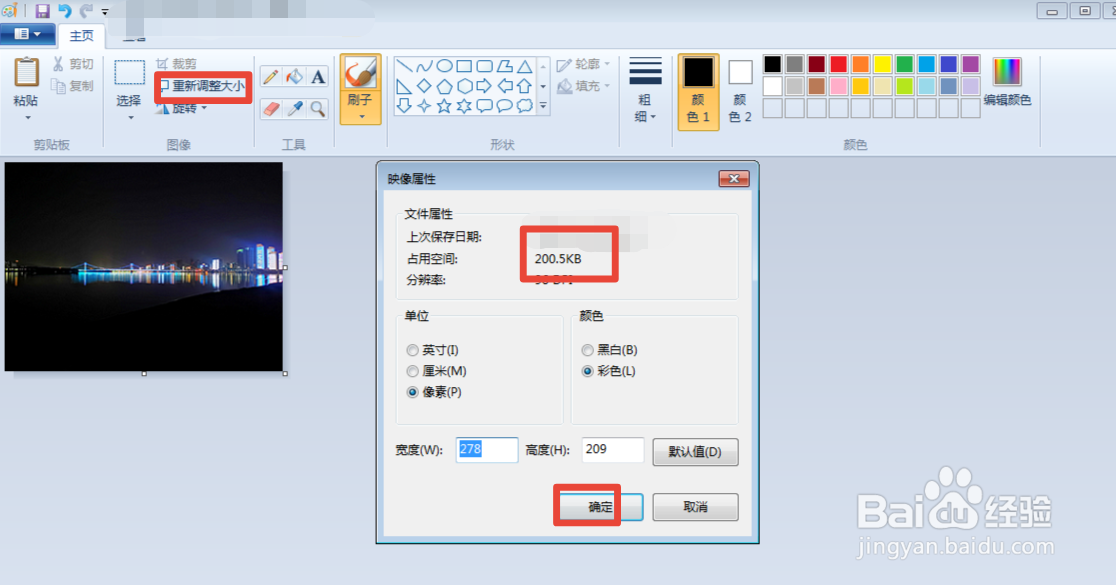Select the Magnifier tool

click(318, 108)
